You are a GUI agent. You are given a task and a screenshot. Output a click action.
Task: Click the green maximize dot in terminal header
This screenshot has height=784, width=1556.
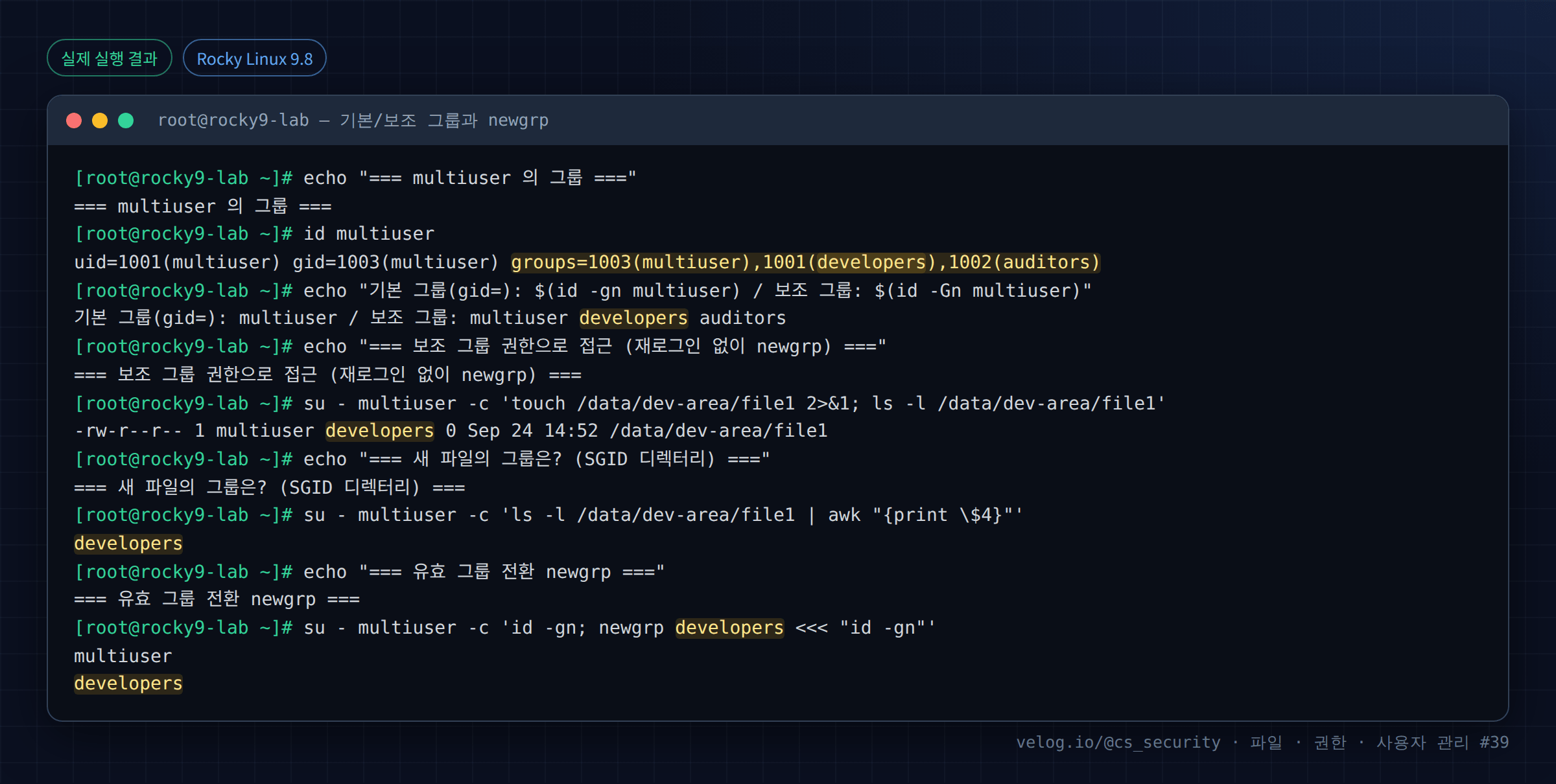tap(126, 121)
